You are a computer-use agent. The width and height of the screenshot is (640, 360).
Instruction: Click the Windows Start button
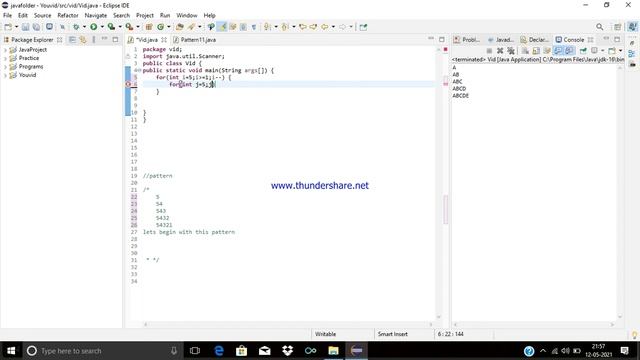[11, 351]
